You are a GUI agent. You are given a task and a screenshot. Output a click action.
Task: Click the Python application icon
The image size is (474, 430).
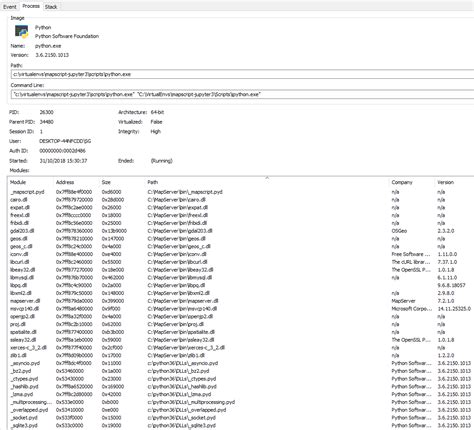(x=22, y=32)
